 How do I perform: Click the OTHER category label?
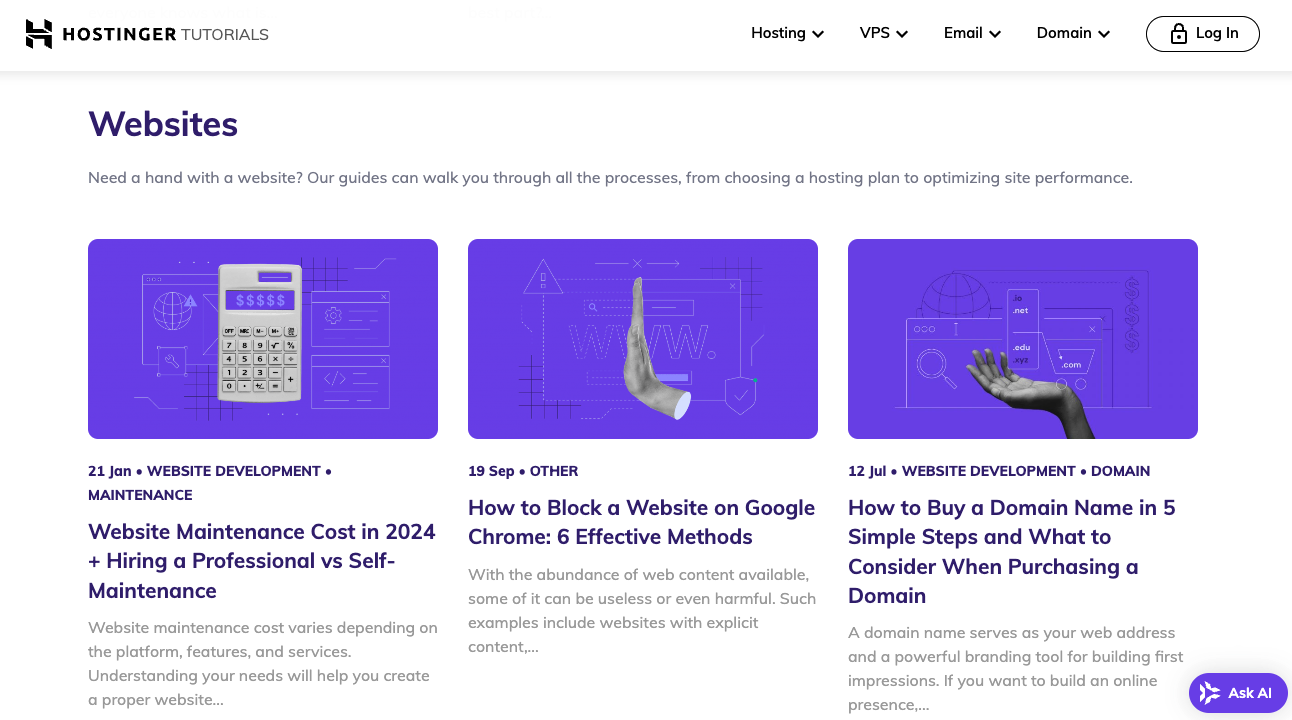(x=553, y=470)
